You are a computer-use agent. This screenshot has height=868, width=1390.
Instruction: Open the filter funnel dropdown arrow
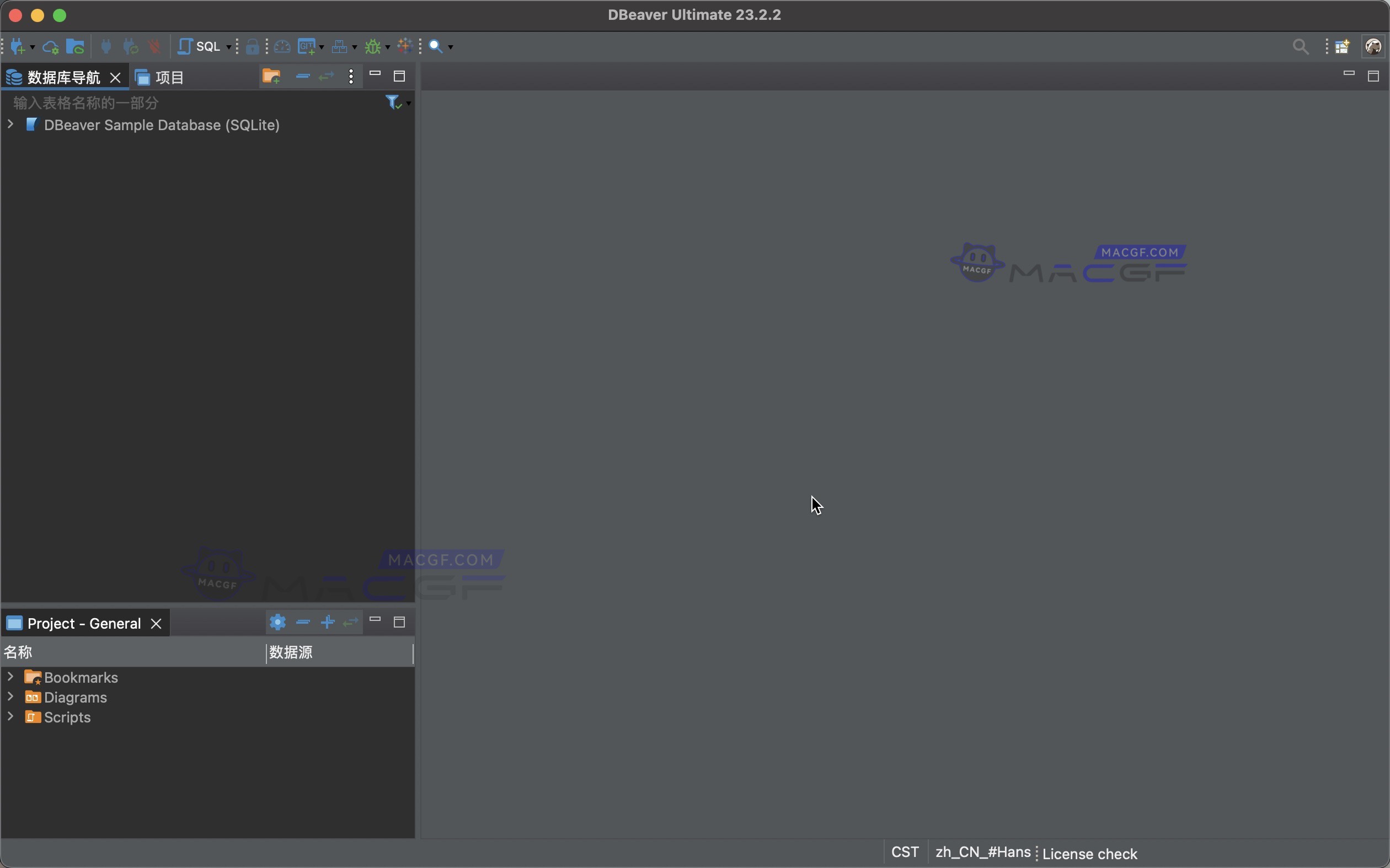[408, 103]
